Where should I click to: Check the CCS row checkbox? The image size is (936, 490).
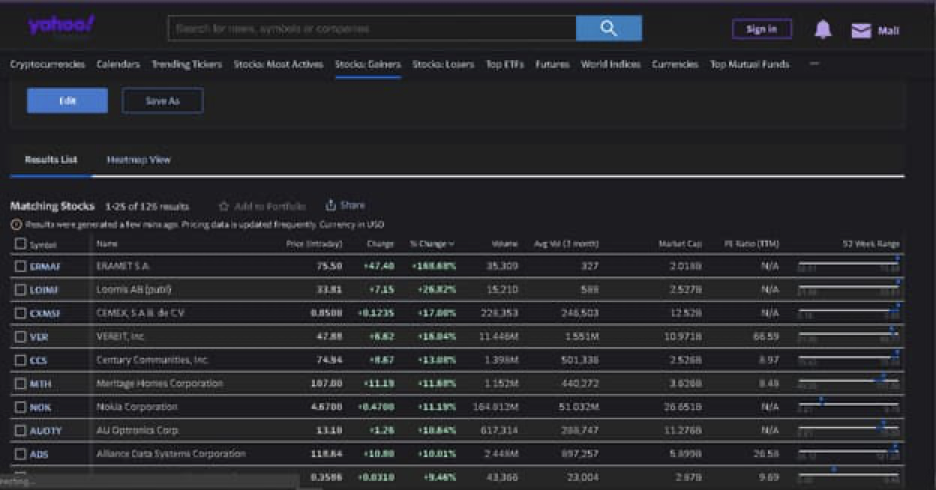(20, 360)
